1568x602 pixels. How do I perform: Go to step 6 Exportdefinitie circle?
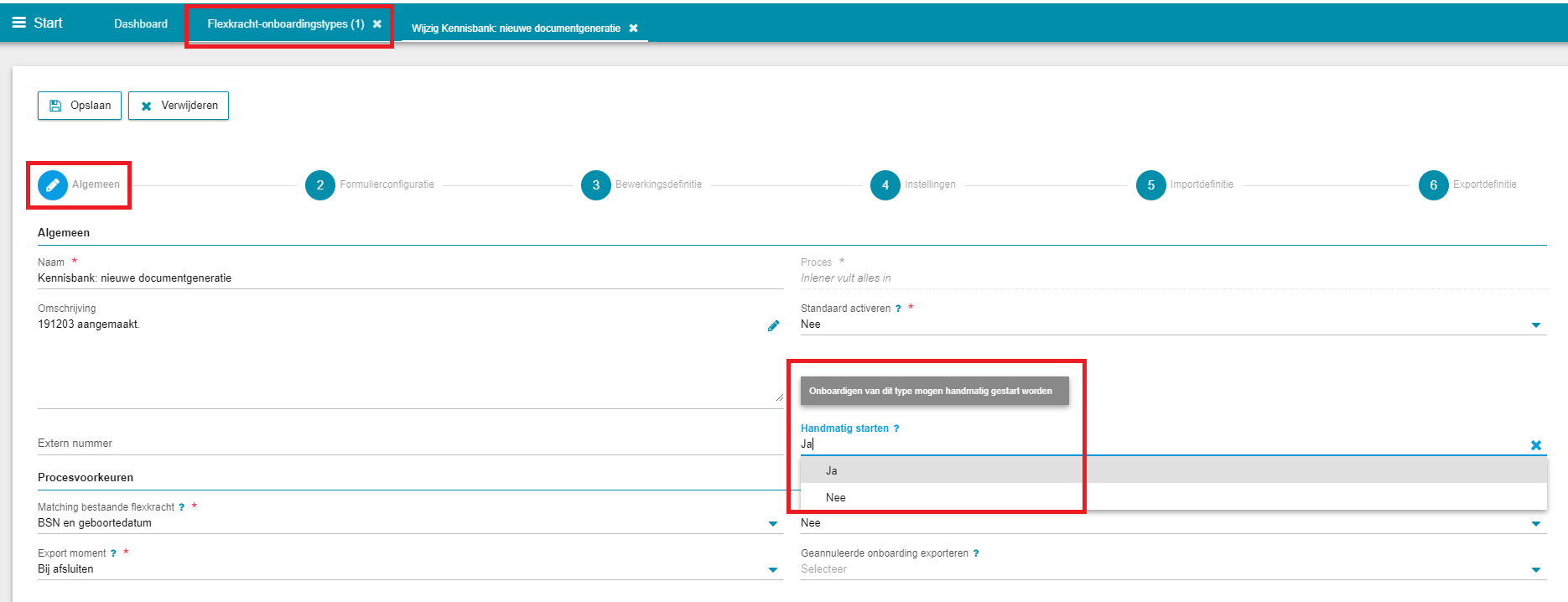(1434, 184)
